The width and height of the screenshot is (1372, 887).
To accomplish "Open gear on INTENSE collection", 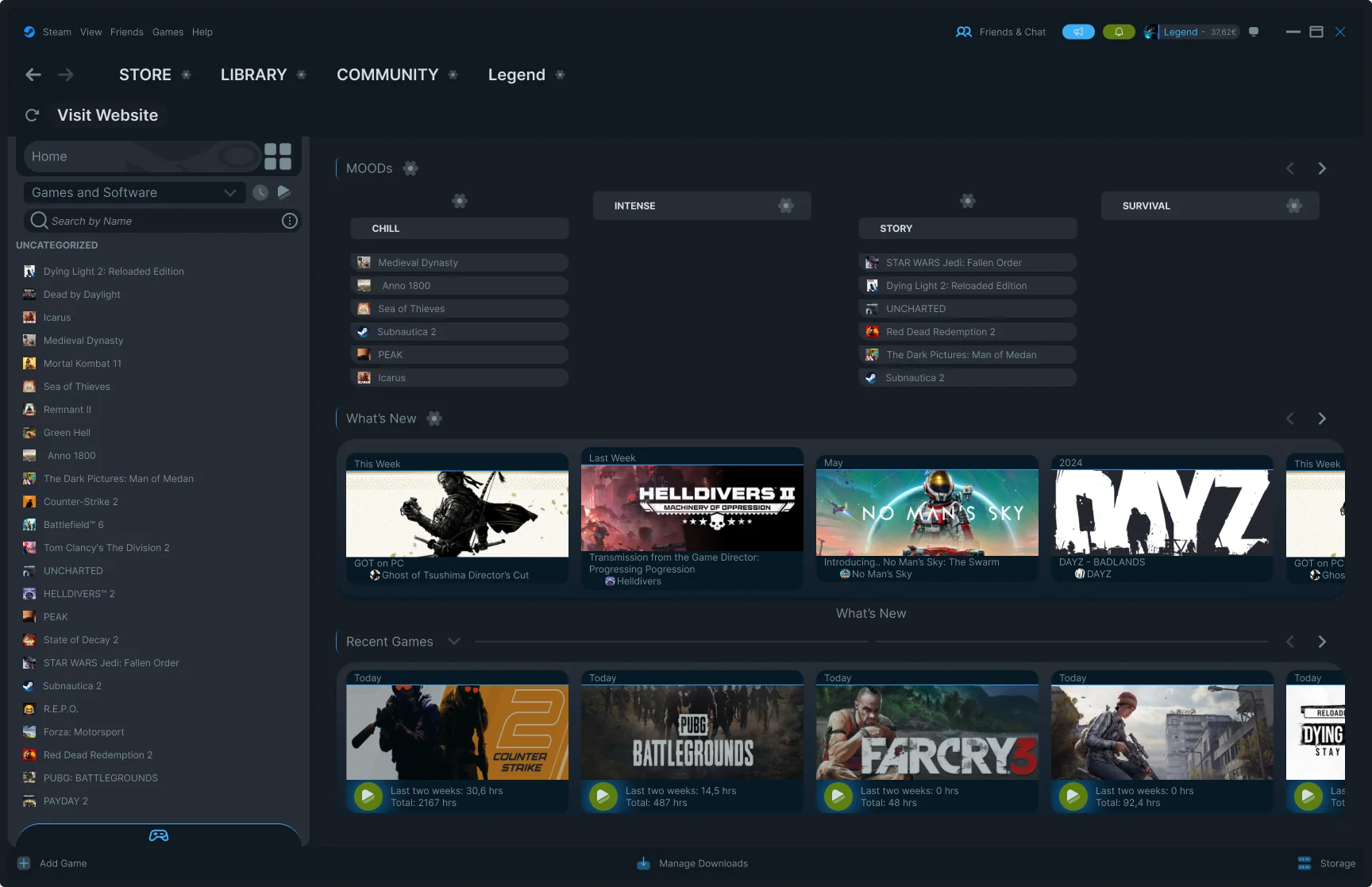I will pos(786,206).
